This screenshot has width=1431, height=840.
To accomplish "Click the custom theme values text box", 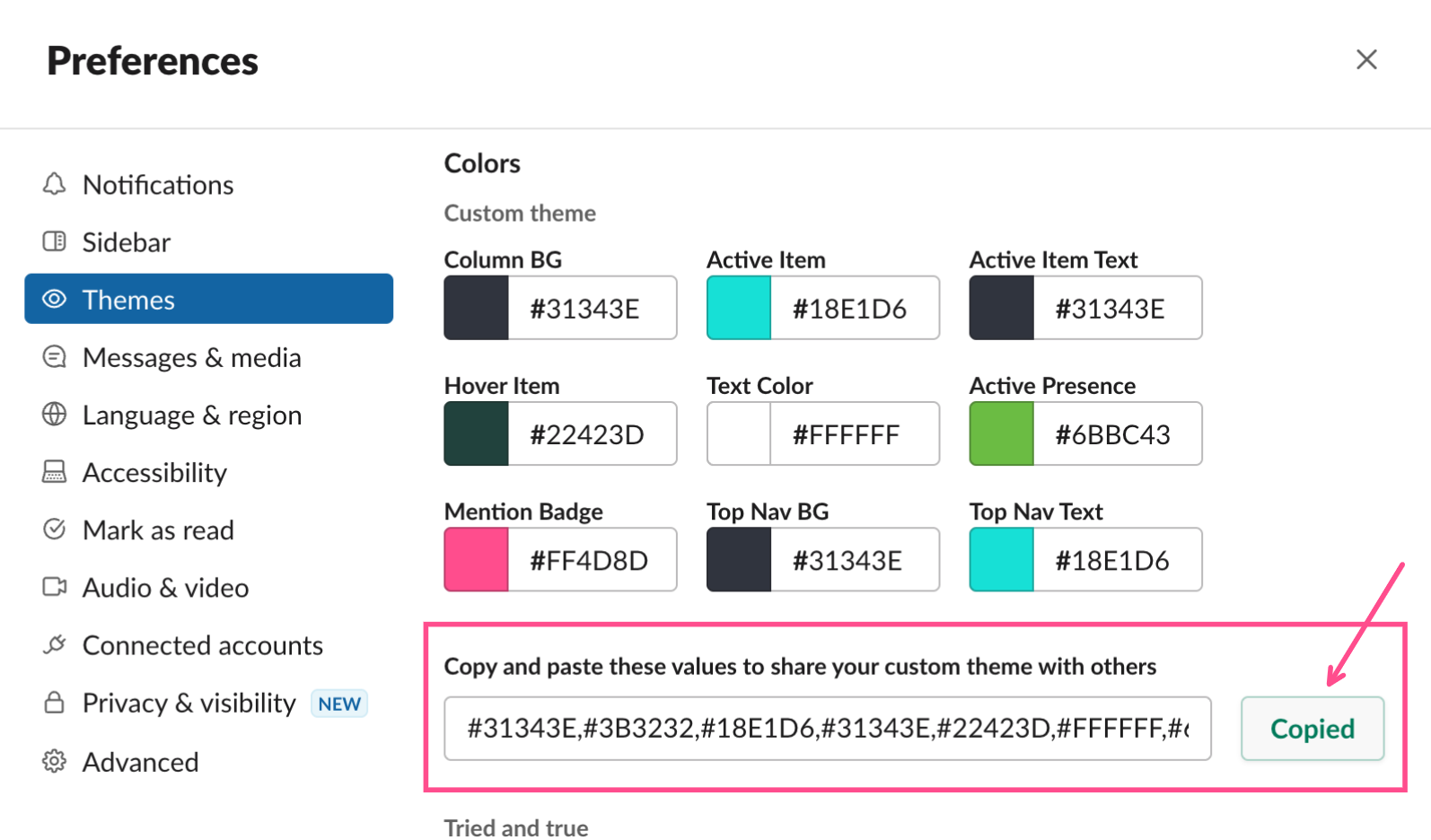I will (827, 728).
